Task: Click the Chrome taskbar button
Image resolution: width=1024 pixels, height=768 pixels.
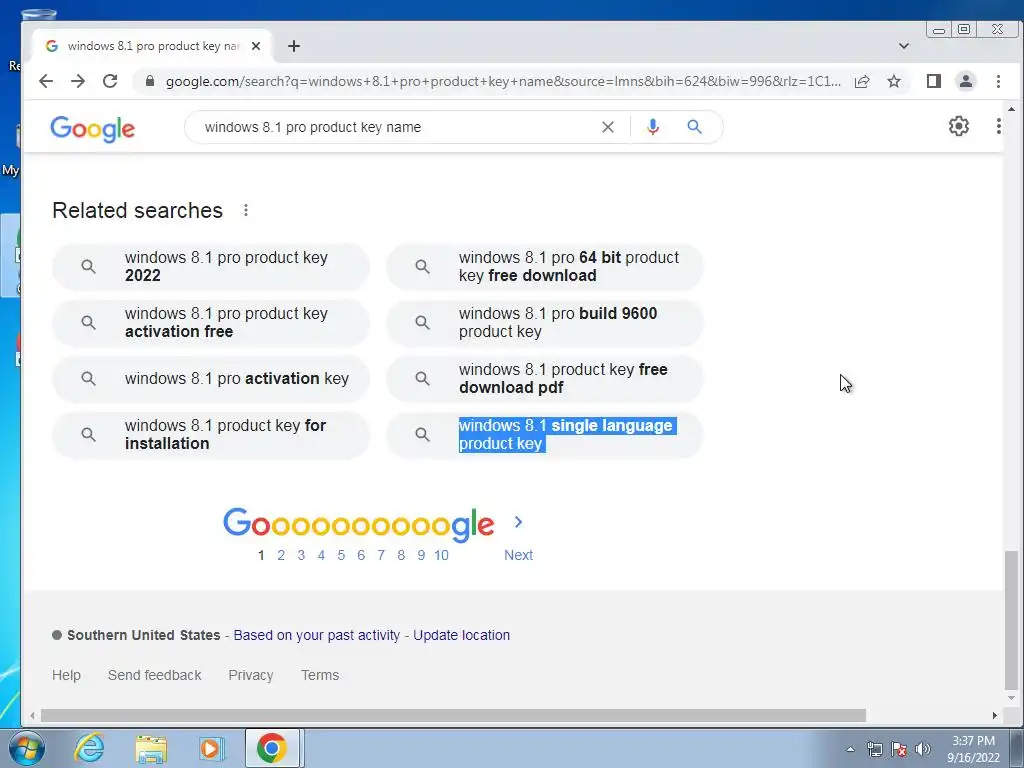Action: point(272,748)
